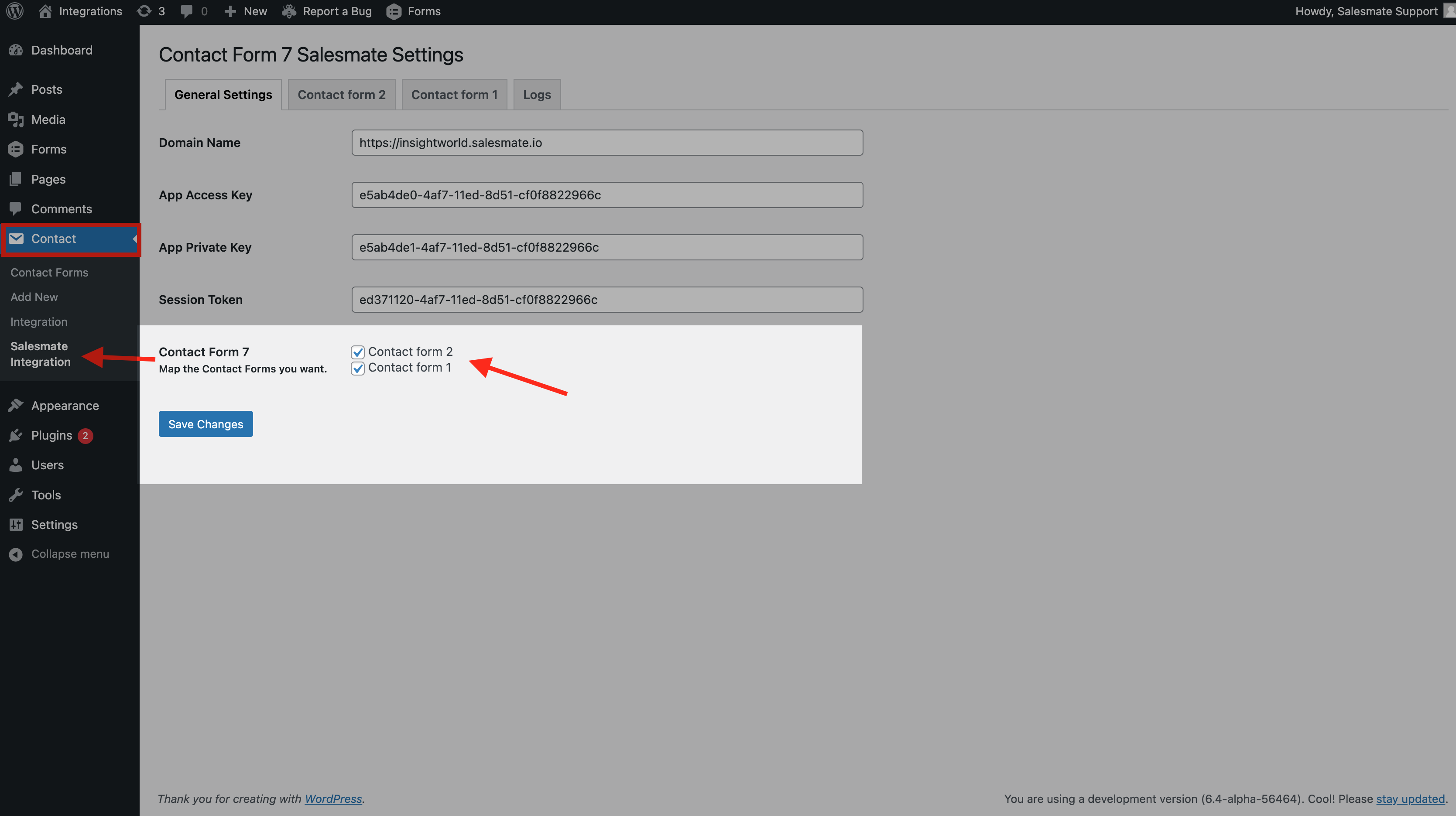Click the Users person icon
This screenshot has width=1456, height=816.
(16, 465)
